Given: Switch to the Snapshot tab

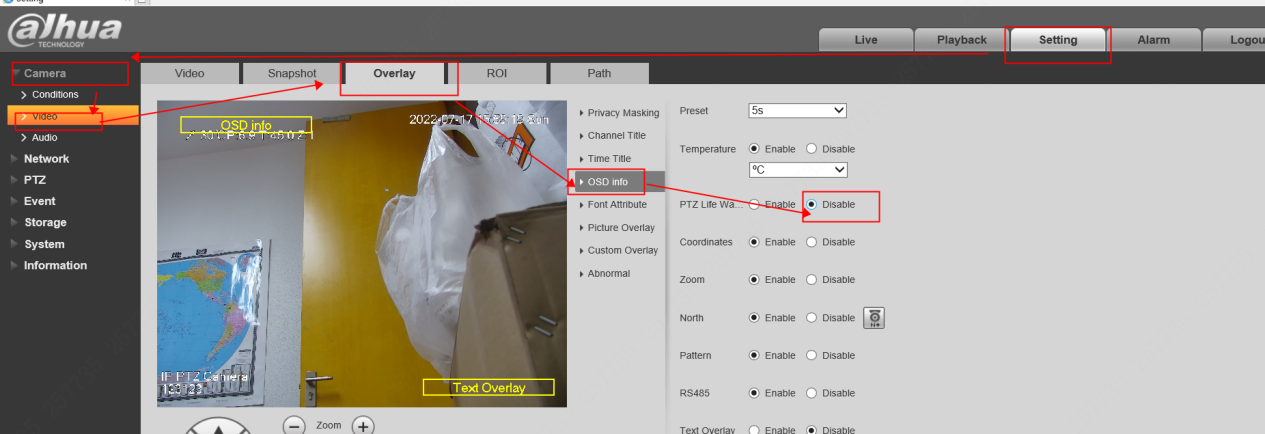Looking at the screenshot, I should pos(292,73).
